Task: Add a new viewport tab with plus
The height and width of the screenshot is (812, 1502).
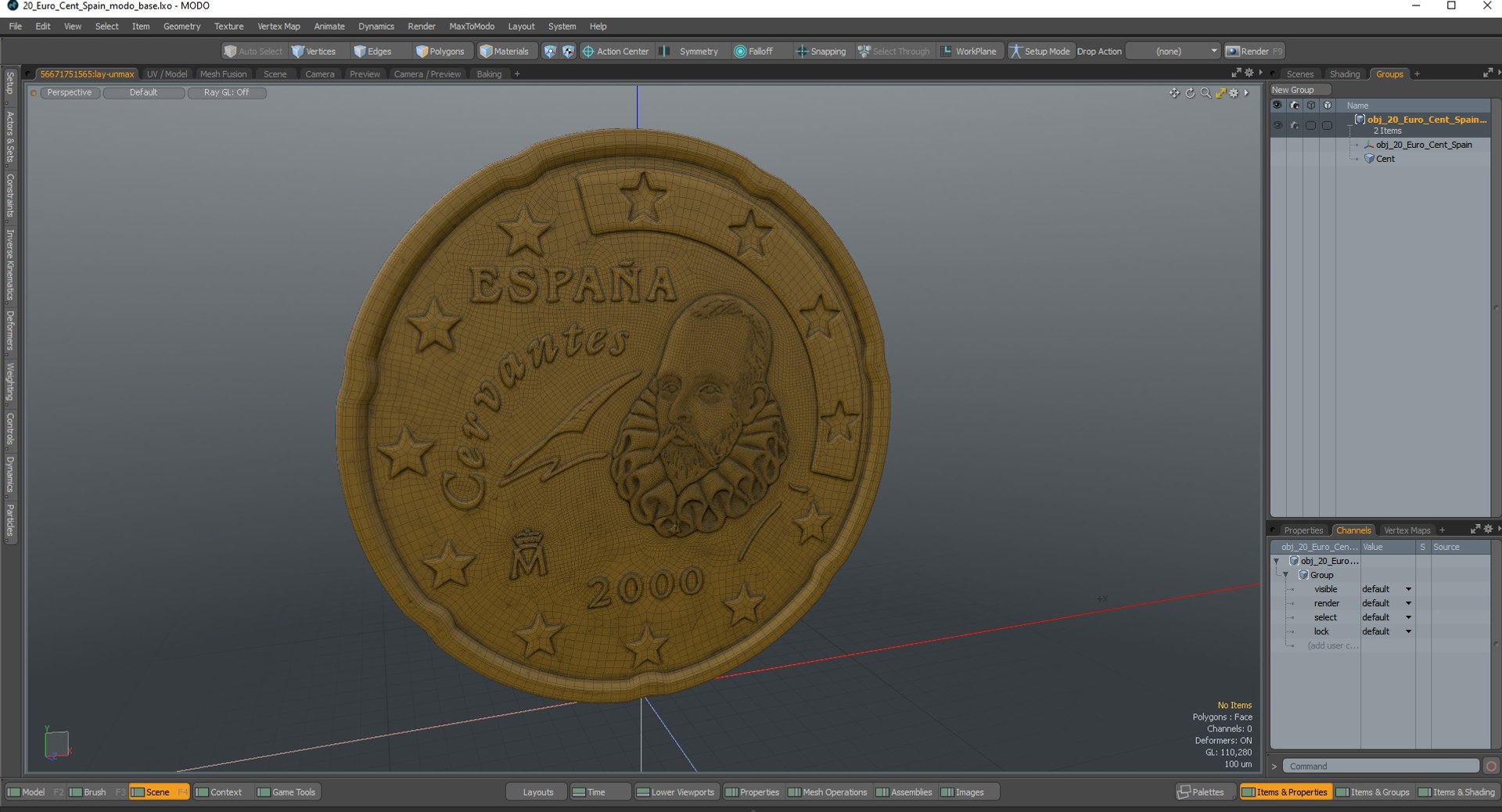Action: pos(517,74)
